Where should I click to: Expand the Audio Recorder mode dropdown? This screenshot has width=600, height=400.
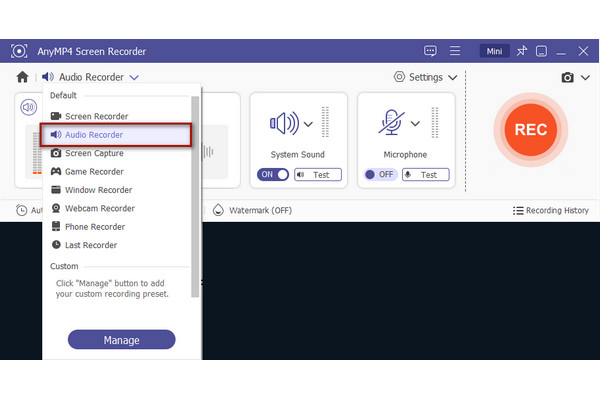134,77
